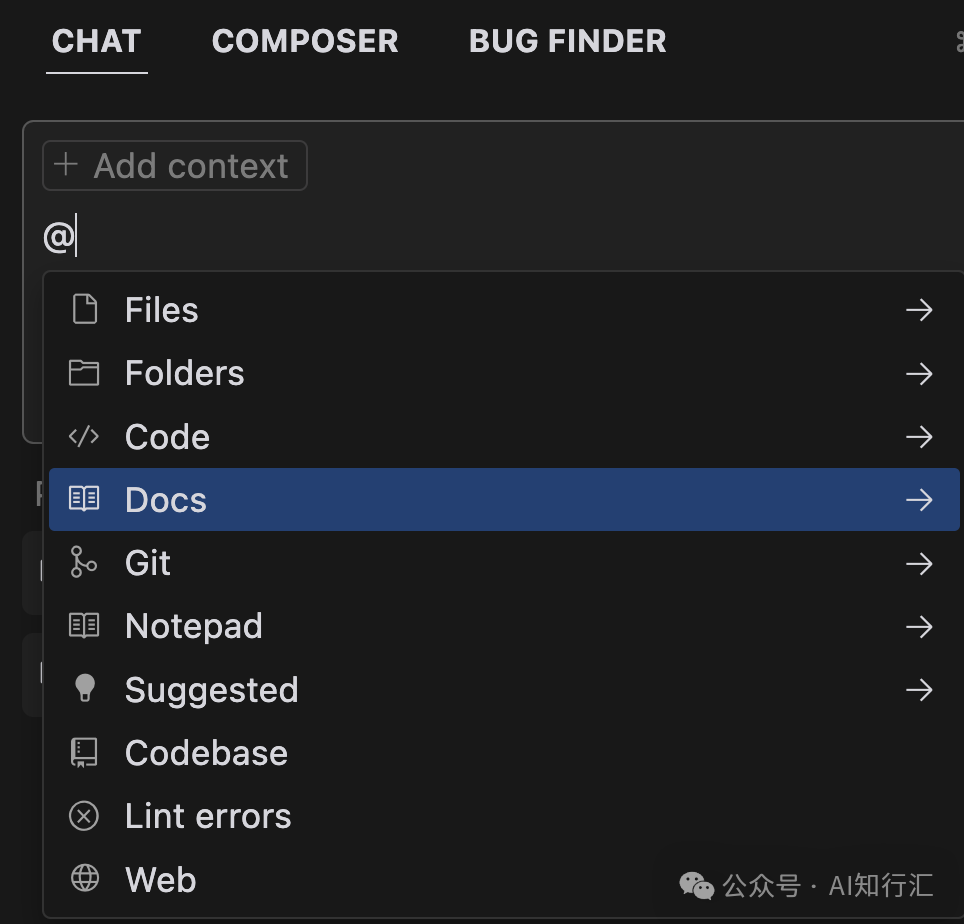Expand the Git submenu arrow
This screenshot has width=964, height=924.
point(919,563)
